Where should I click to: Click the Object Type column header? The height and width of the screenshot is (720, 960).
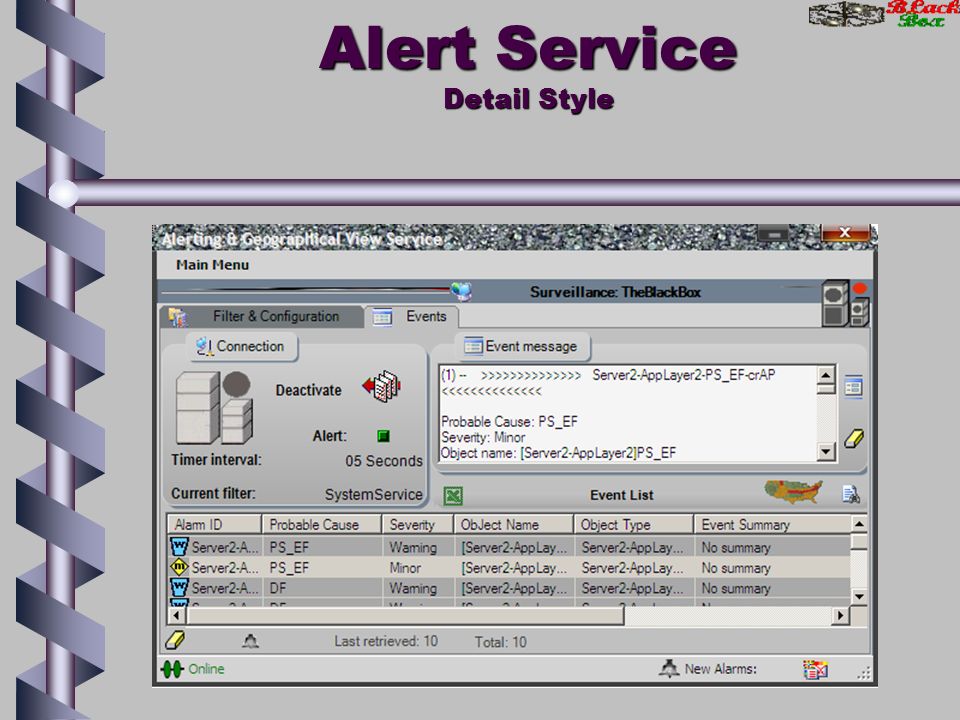pyautogui.click(x=633, y=525)
